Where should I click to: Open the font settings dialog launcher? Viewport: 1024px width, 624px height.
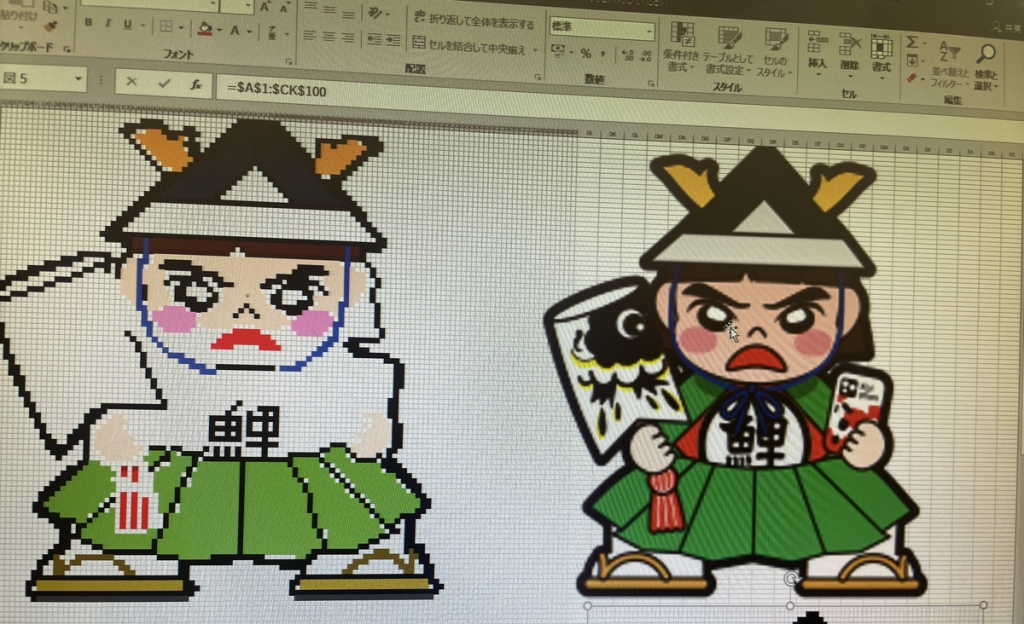point(289,61)
